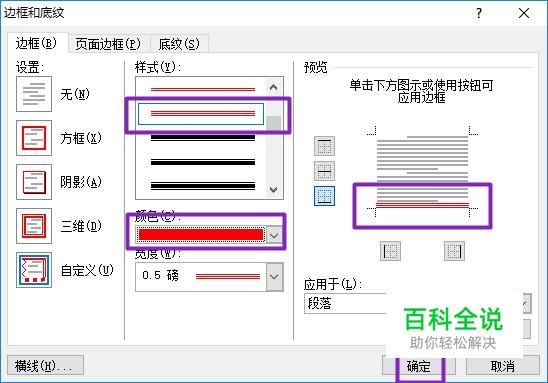Select the selected red double-line style
Screen dimensions: 548x383
click(x=201, y=114)
